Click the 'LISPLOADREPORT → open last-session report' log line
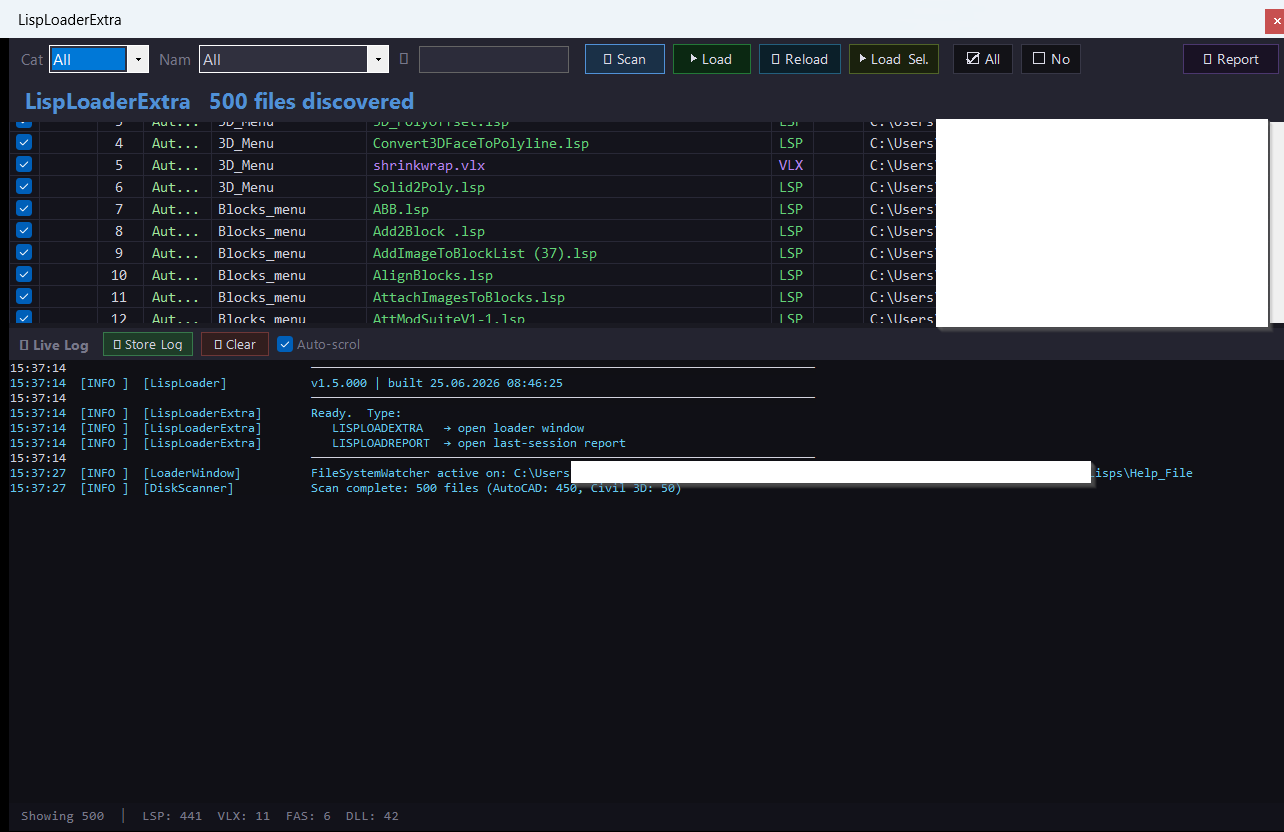 pyautogui.click(x=479, y=443)
